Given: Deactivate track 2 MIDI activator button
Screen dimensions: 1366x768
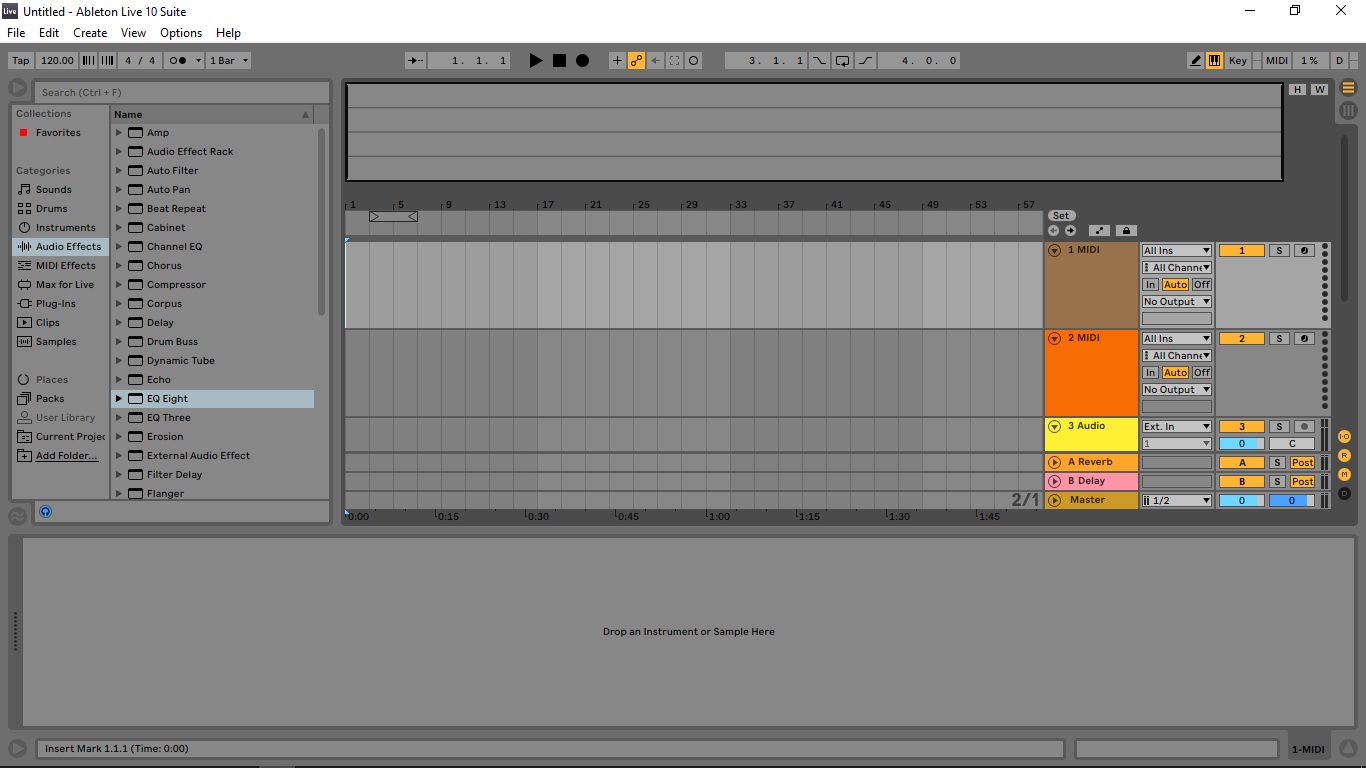Looking at the screenshot, I should [x=1242, y=339].
